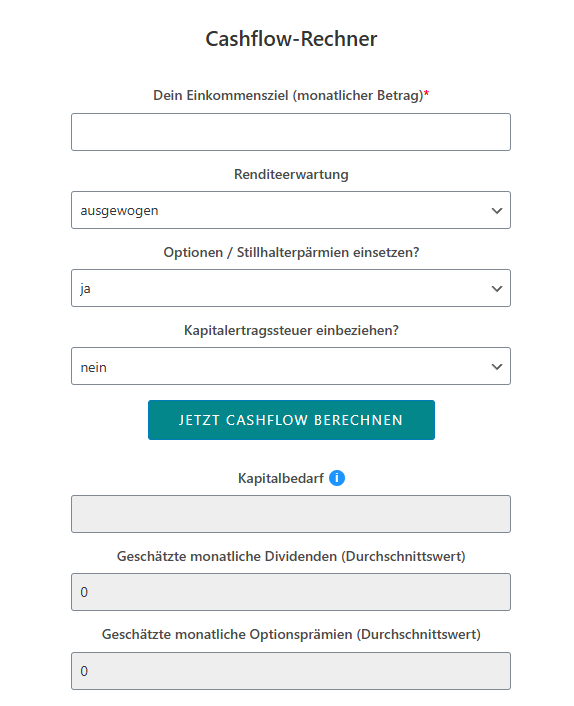Click the Geschätzte monatliche Optionsprämien label
The image size is (574, 706).
click(291, 634)
